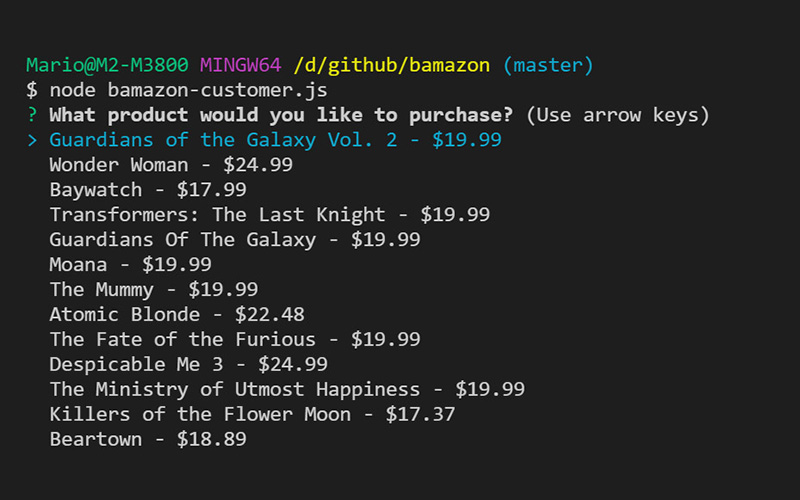Click the /d/github/bamazon path in the prompt
800x500 pixels.
point(392,66)
